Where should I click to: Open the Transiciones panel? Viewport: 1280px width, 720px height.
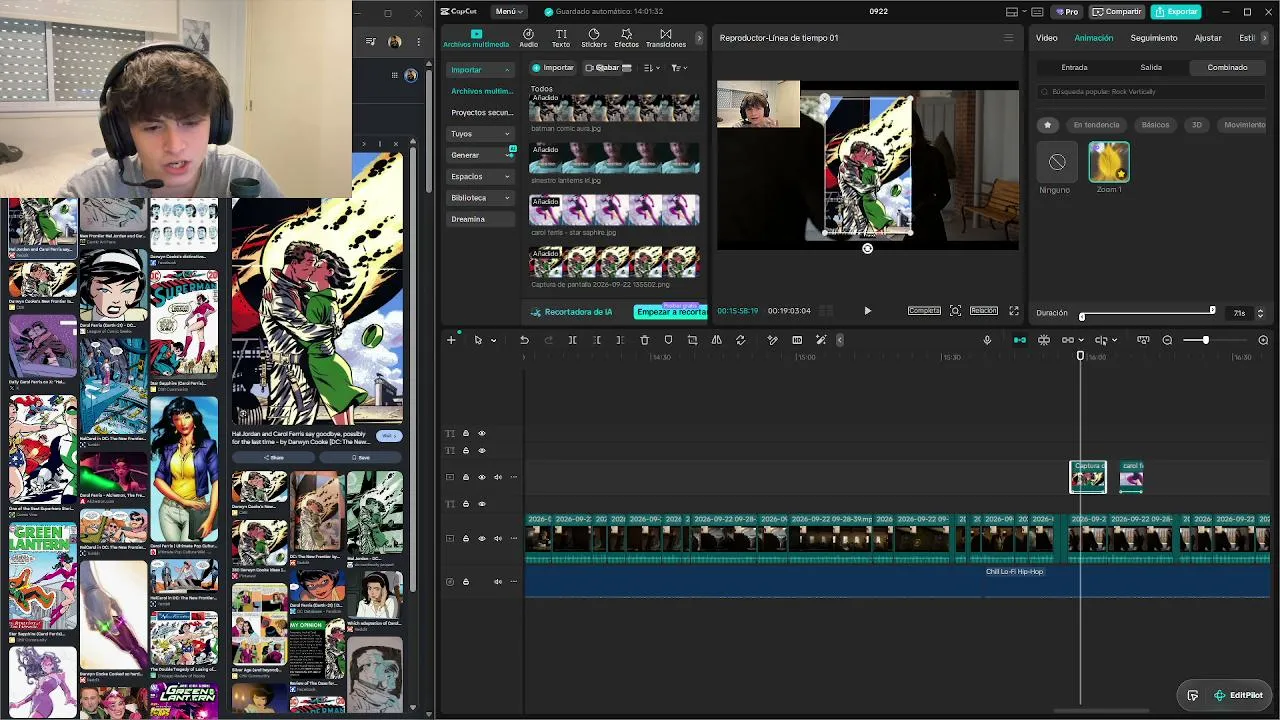(x=666, y=38)
